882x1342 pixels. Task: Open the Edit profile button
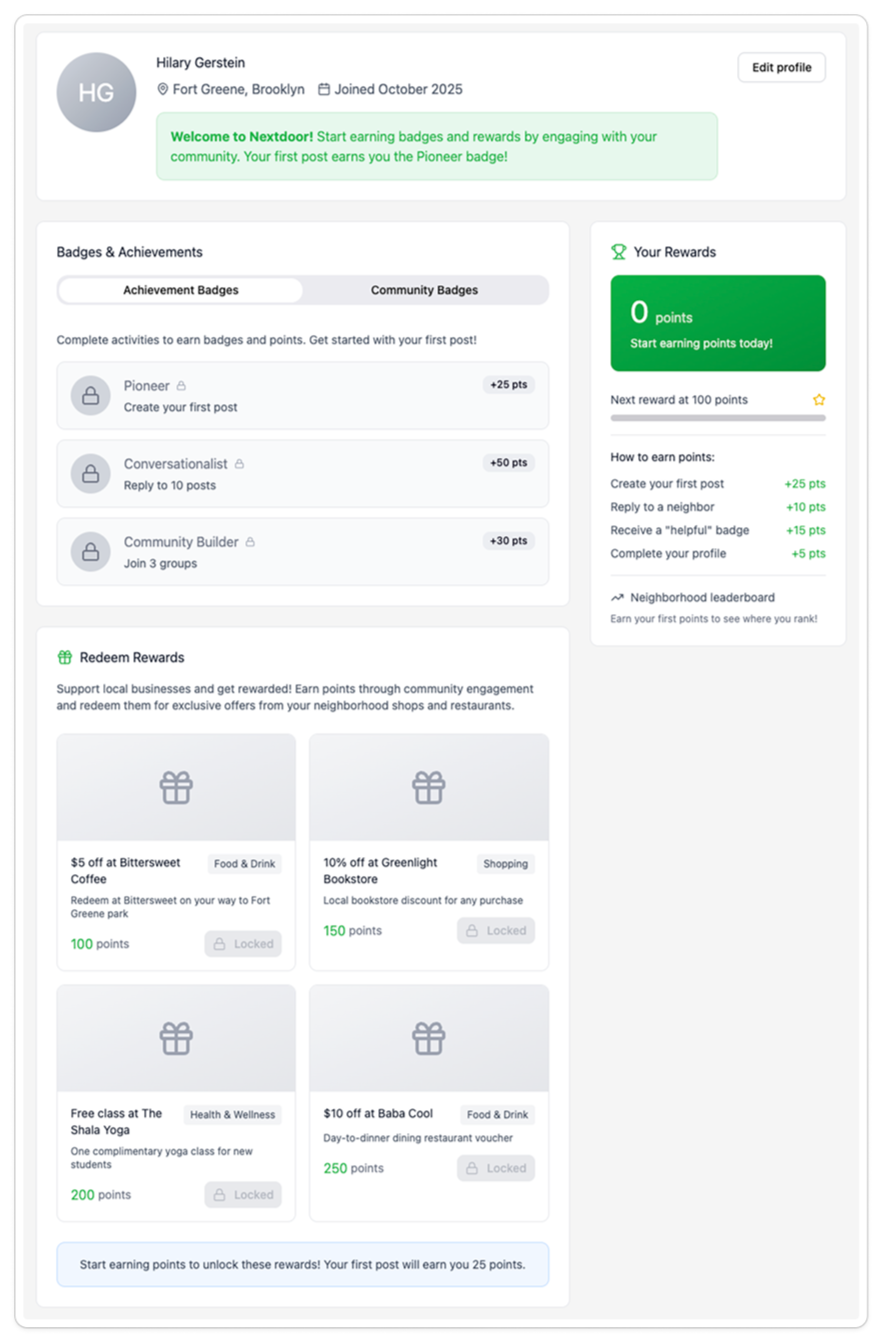pos(782,68)
